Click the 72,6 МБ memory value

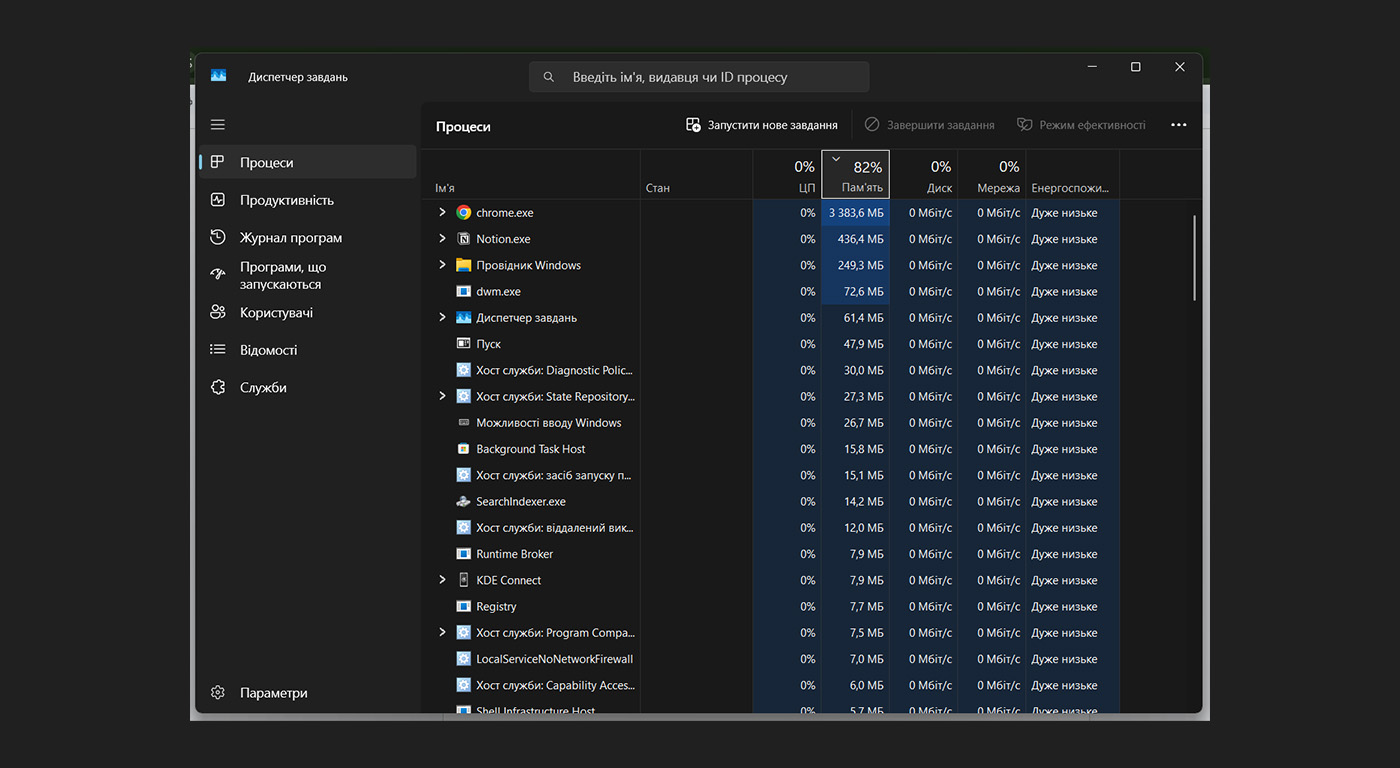[864, 291]
